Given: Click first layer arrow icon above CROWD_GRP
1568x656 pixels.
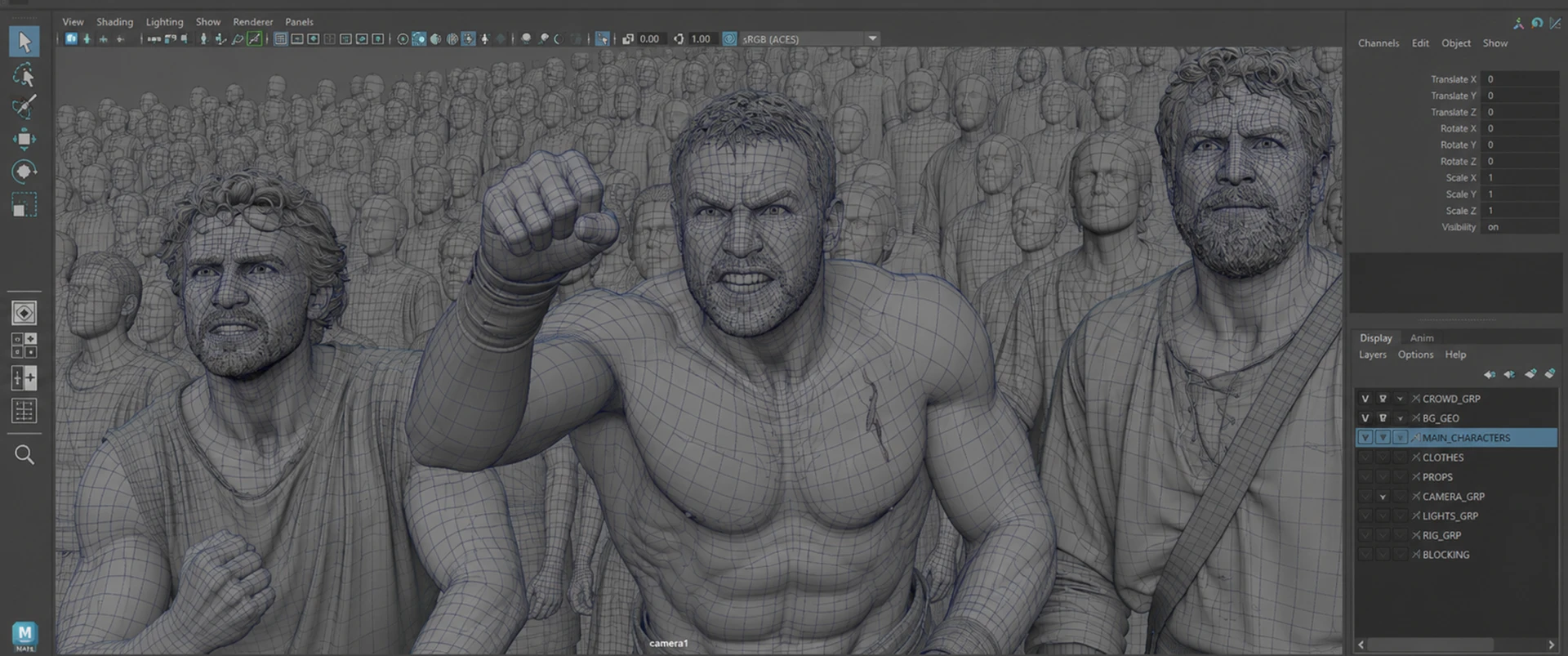Looking at the screenshot, I should pos(1490,374).
